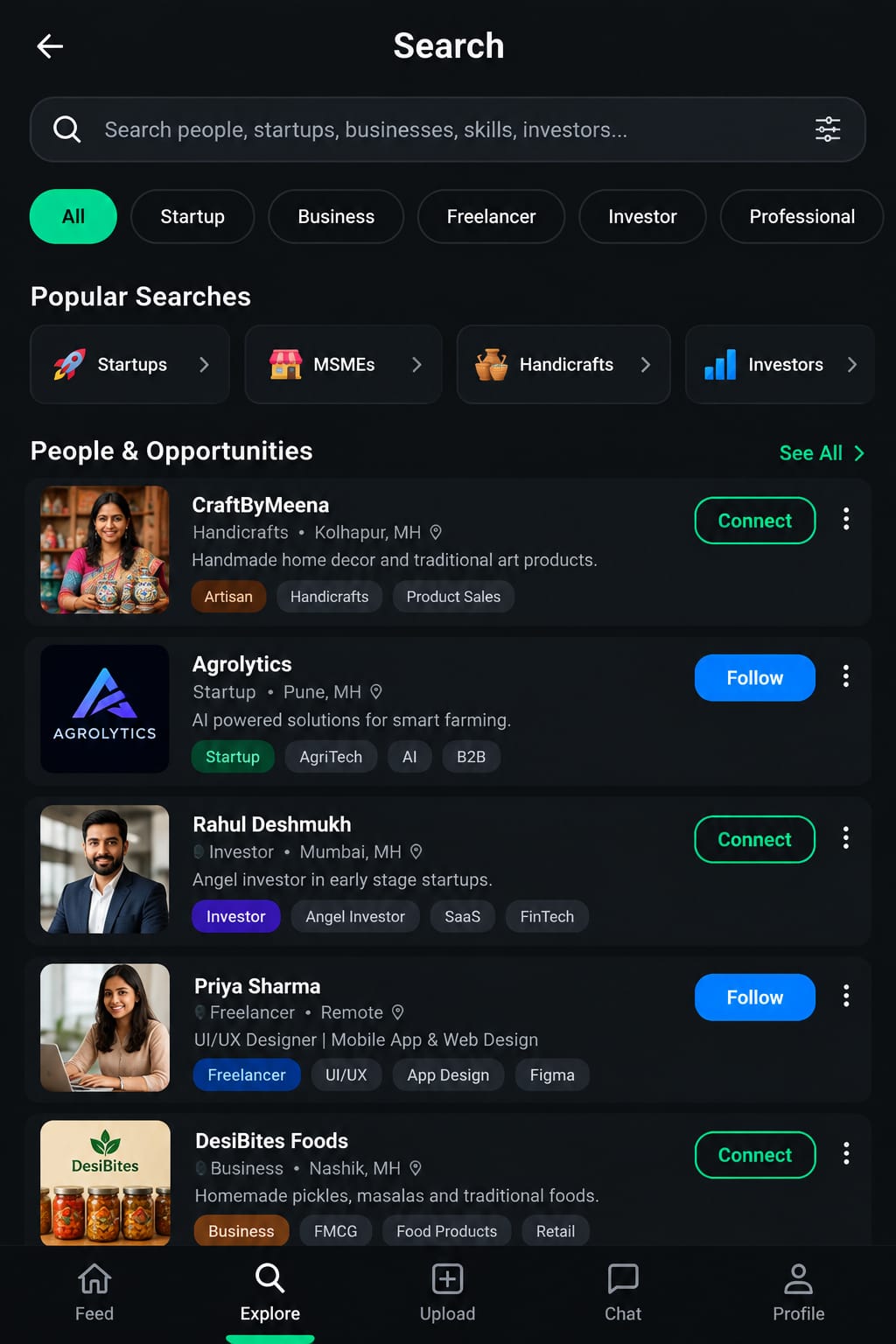Go to the Profile person icon
The height and width of the screenshot is (1344, 896).
click(798, 1279)
